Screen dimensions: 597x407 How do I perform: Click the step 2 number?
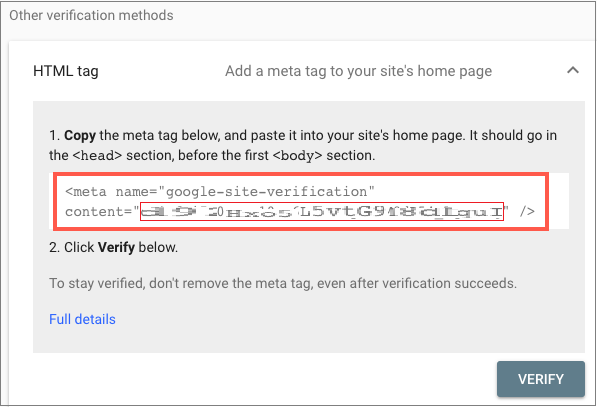click(x=54, y=247)
